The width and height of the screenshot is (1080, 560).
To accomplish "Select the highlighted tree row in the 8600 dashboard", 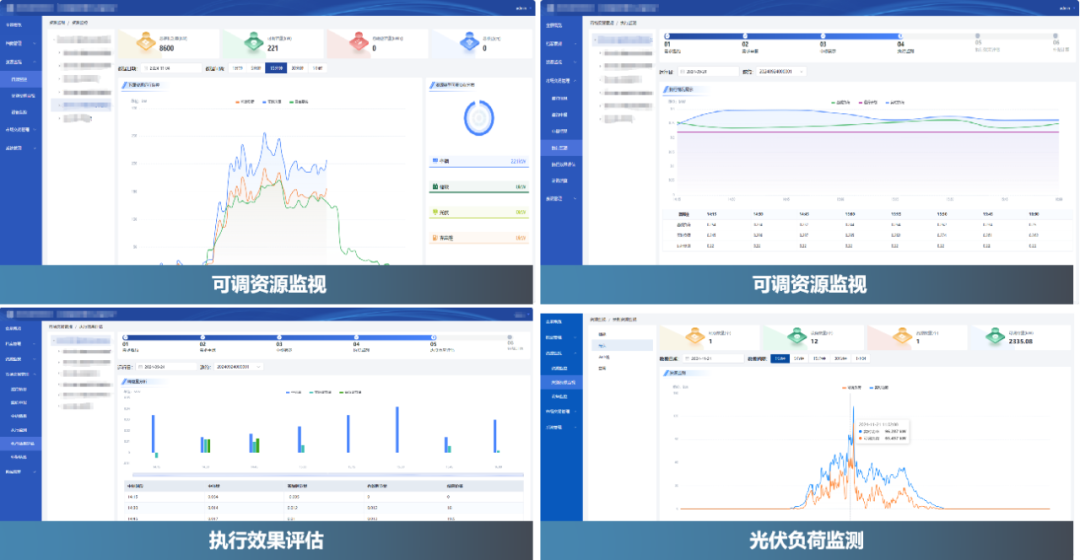I will (81, 105).
